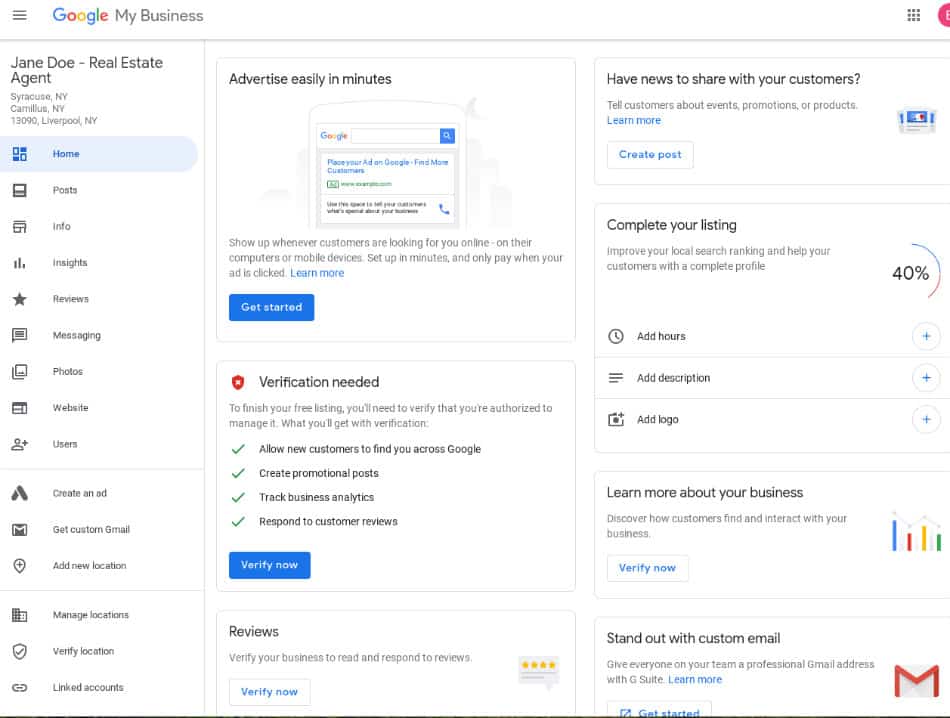The height and width of the screenshot is (718, 950).
Task: Click the Insights bar chart icon
Action: 19,263
